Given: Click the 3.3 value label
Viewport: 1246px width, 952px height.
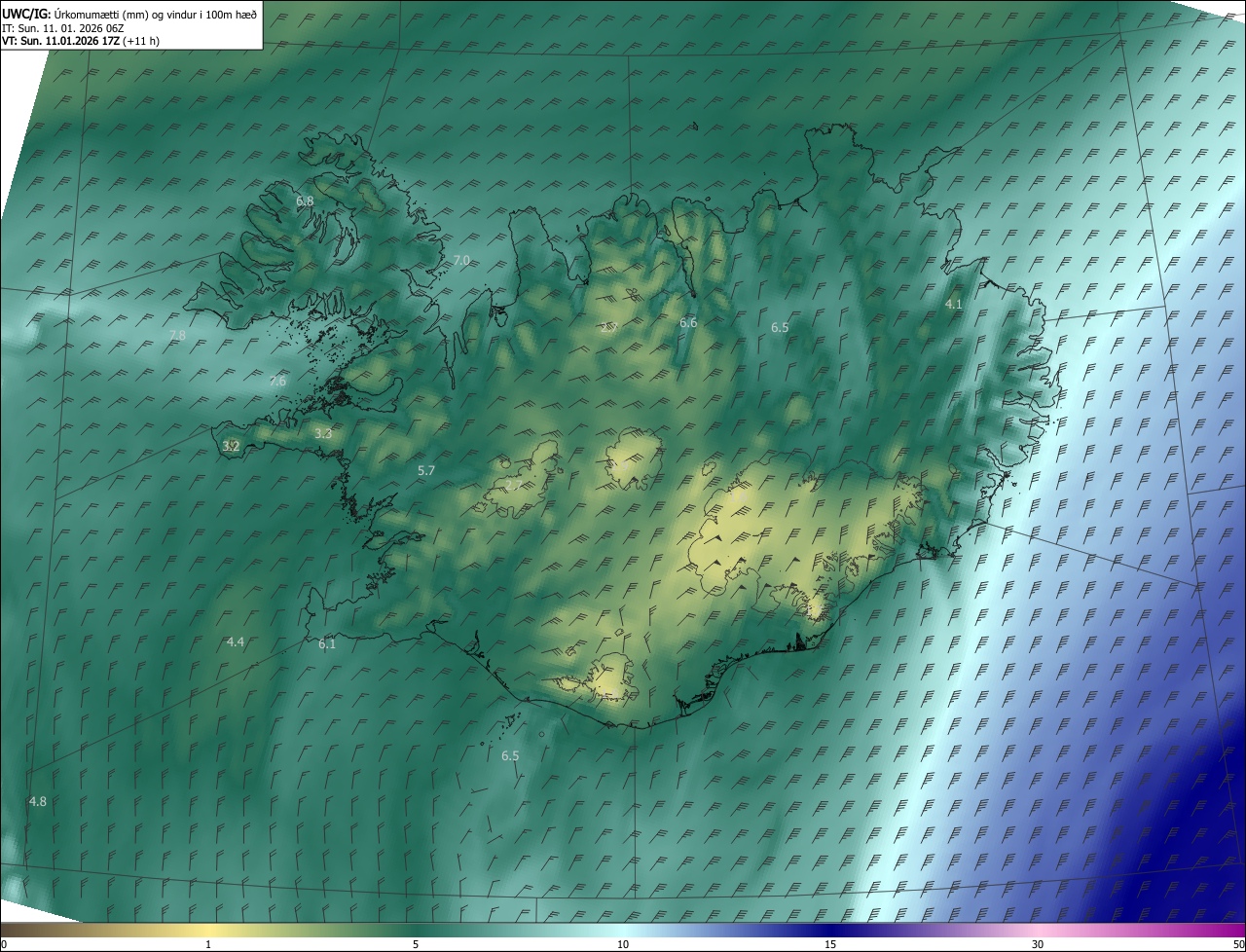Looking at the screenshot, I should [323, 433].
